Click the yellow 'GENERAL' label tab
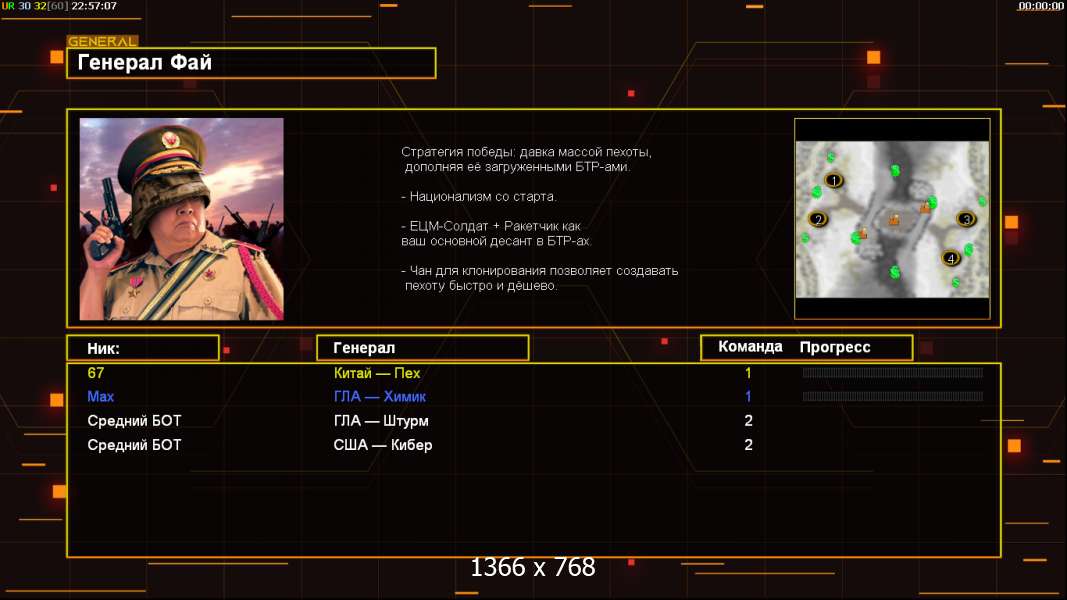Viewport: 1067px width, 600px height. point(103,41)
